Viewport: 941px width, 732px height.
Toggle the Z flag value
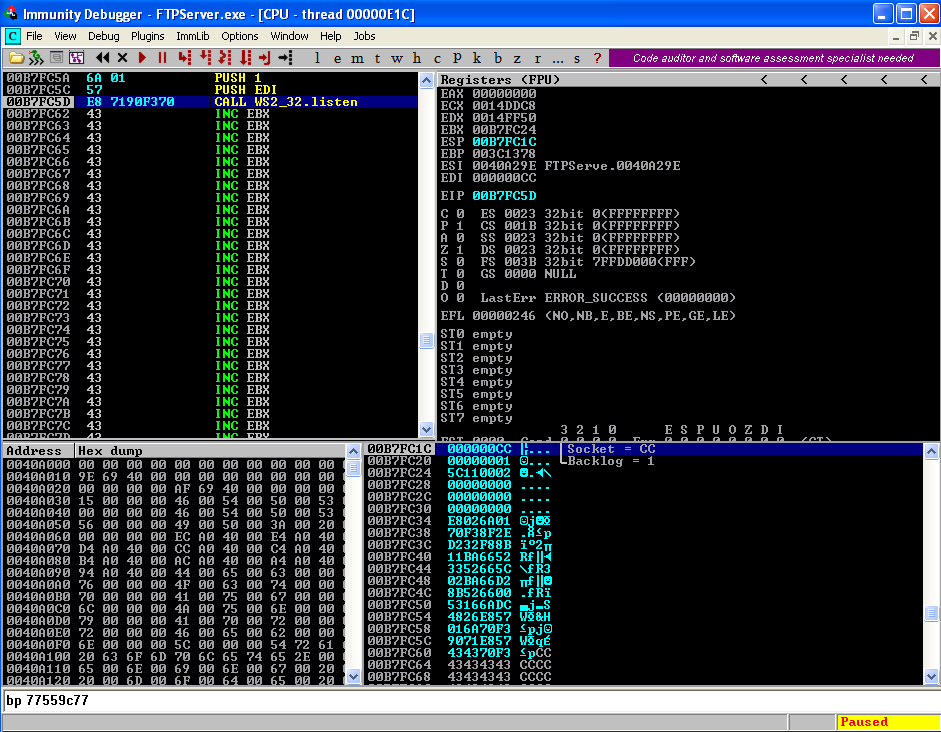[460, 250]
